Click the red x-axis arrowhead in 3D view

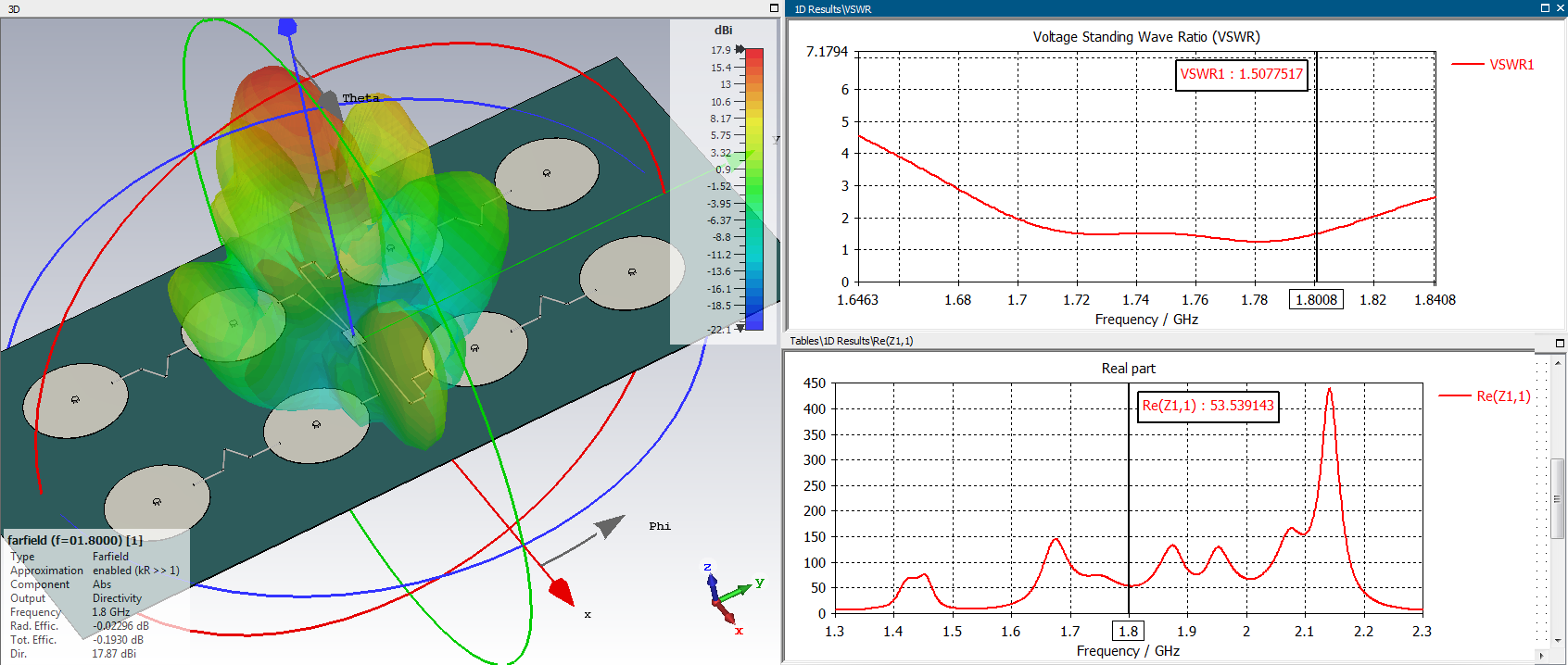tap(562, 591)
